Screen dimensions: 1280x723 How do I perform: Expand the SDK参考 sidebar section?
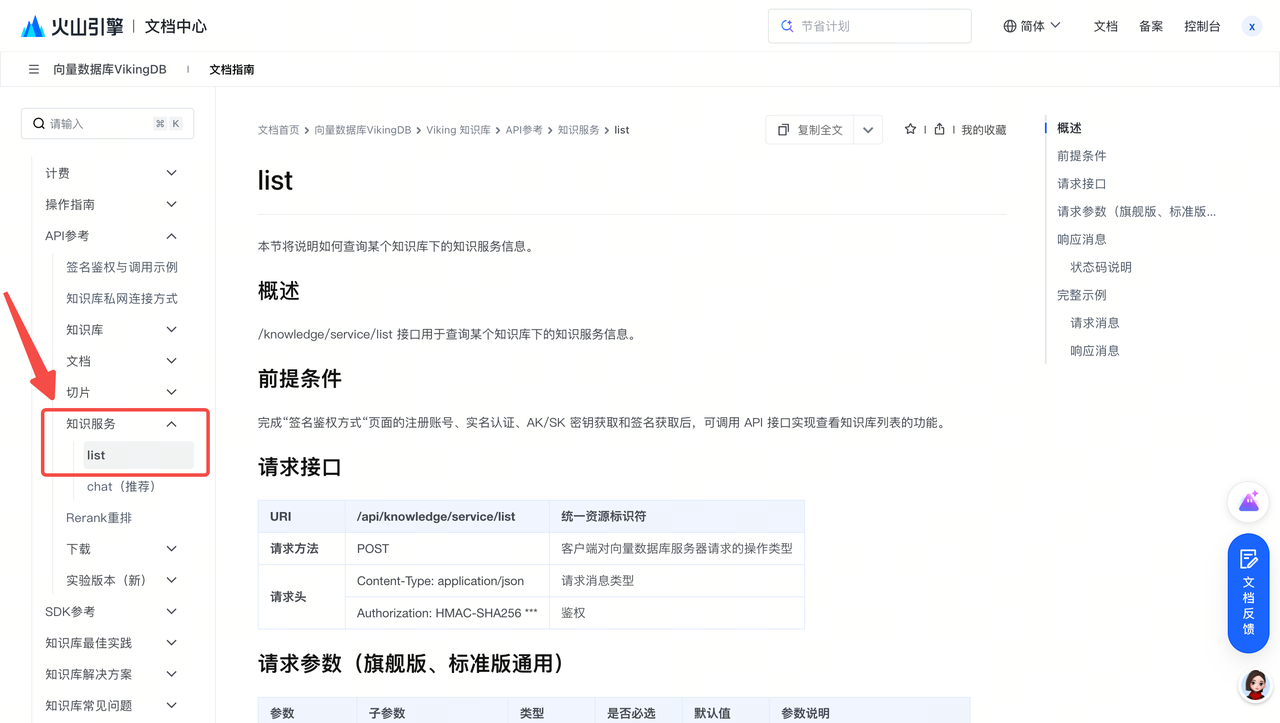point(172,611)
